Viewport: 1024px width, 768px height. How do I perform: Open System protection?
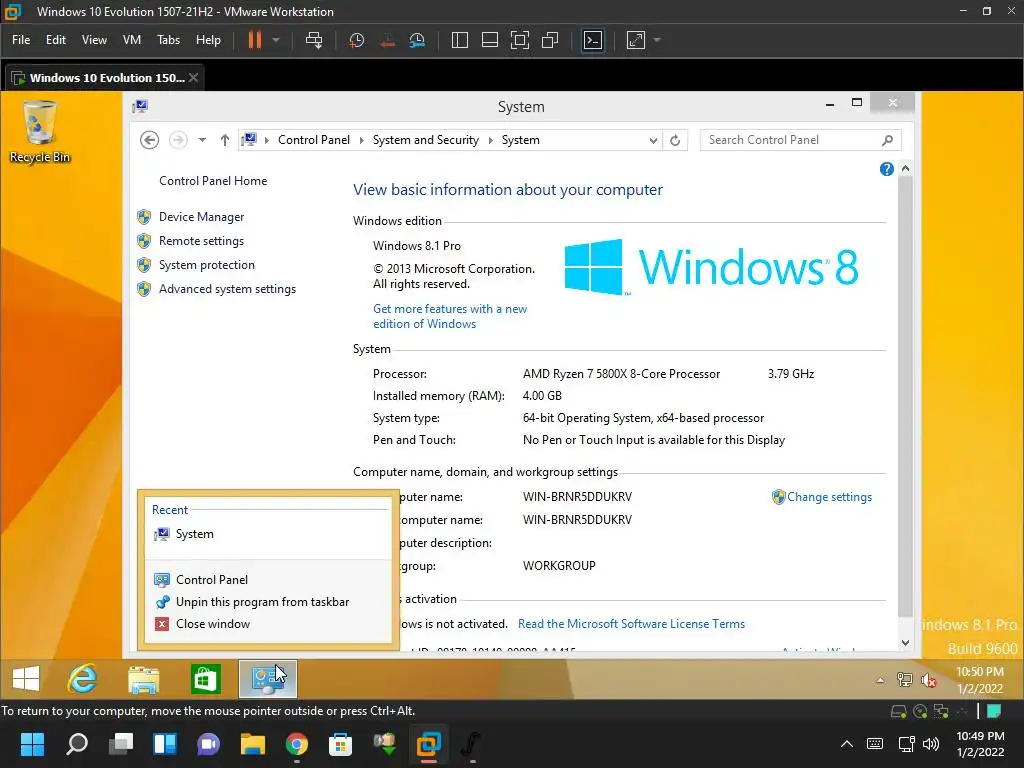pyautogui.click(x=207, y=264)
